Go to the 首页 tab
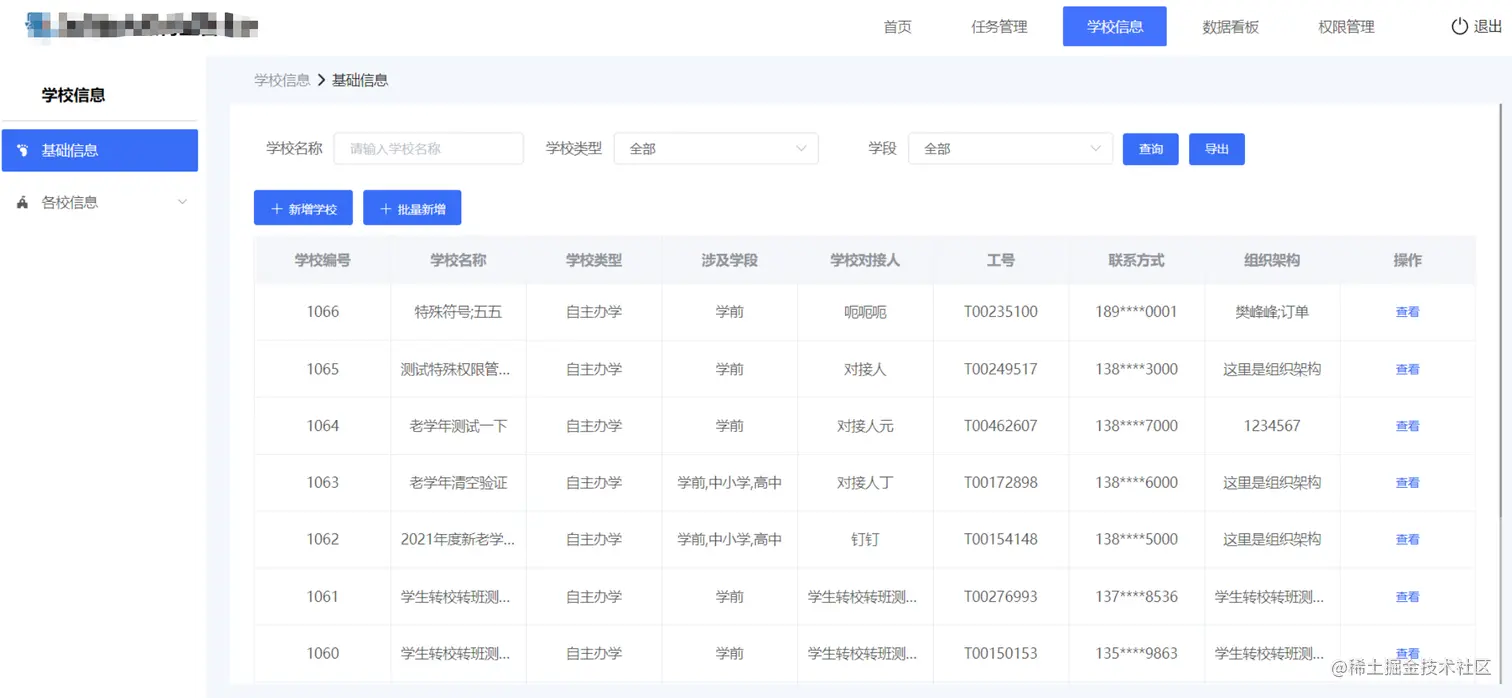The width and height of the screenshot is (1512, 698). click(897, 27)
